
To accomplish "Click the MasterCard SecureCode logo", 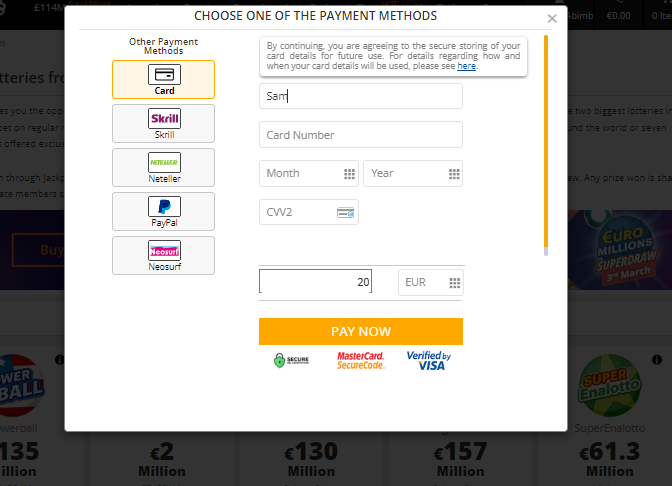I will pos(360,360).
